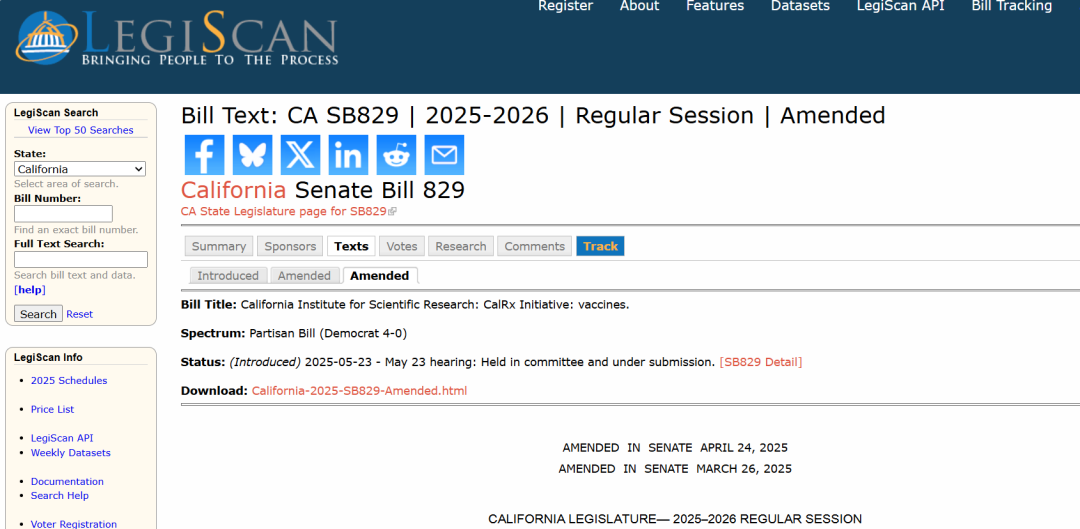Open the Votes tab
Image resolution: width=1080 pixels, height=529 pixels.
click(402, 246)
